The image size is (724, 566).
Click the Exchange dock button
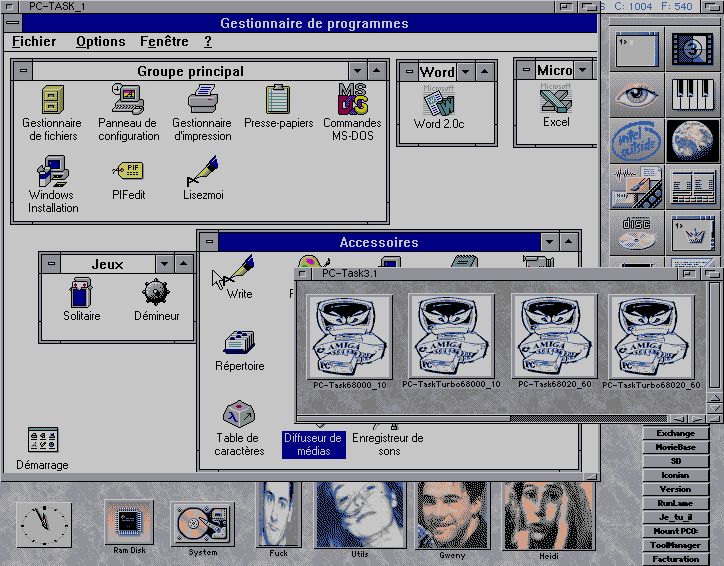point(676,434)
